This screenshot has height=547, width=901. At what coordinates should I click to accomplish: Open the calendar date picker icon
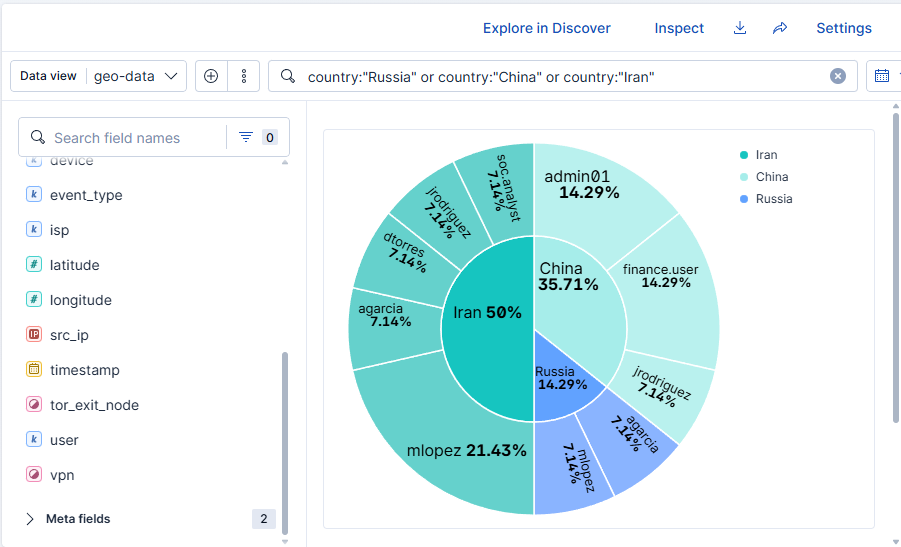tap(882, 76)
